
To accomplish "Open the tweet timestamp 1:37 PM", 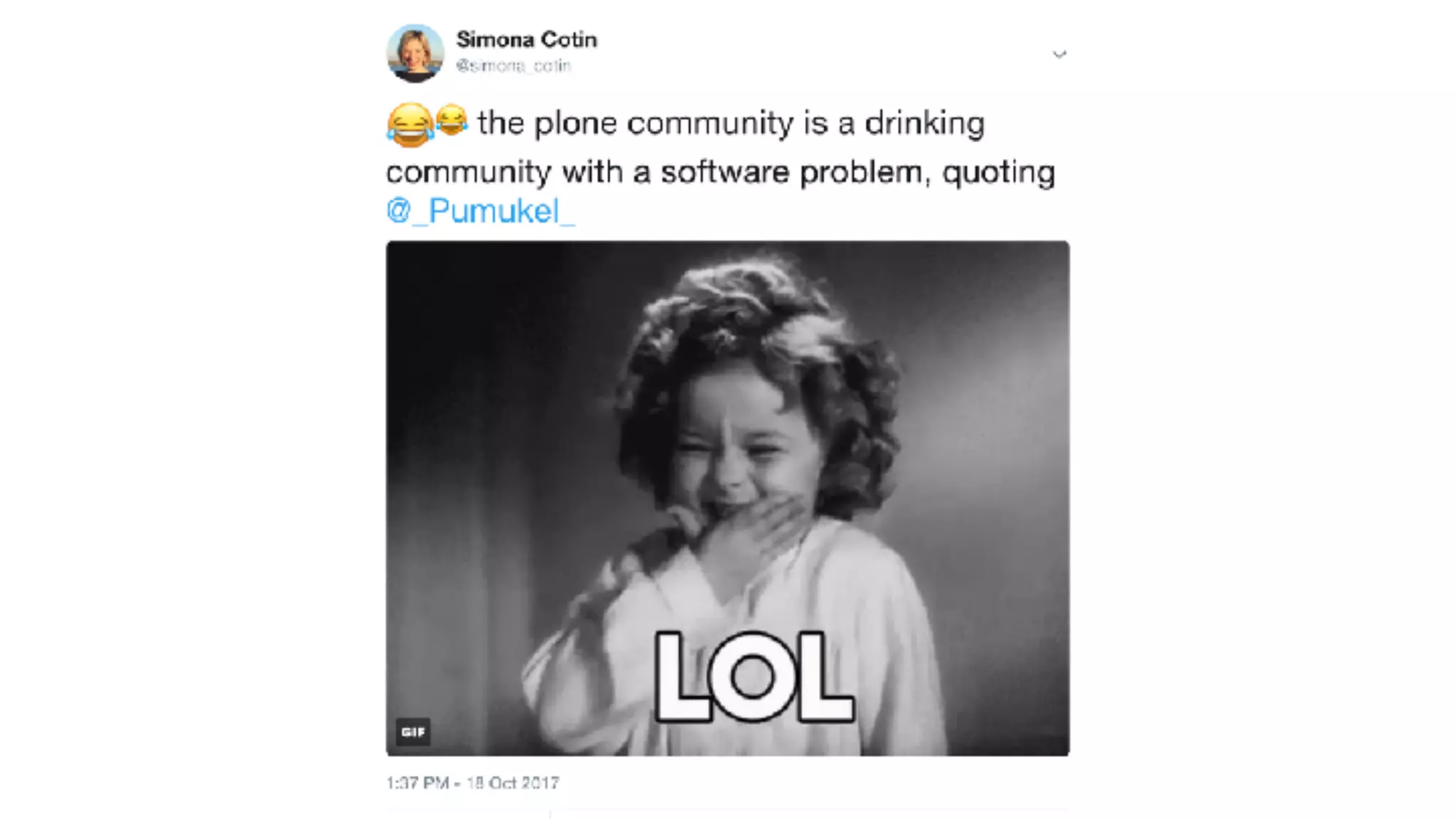I will (x=417, y=783).
